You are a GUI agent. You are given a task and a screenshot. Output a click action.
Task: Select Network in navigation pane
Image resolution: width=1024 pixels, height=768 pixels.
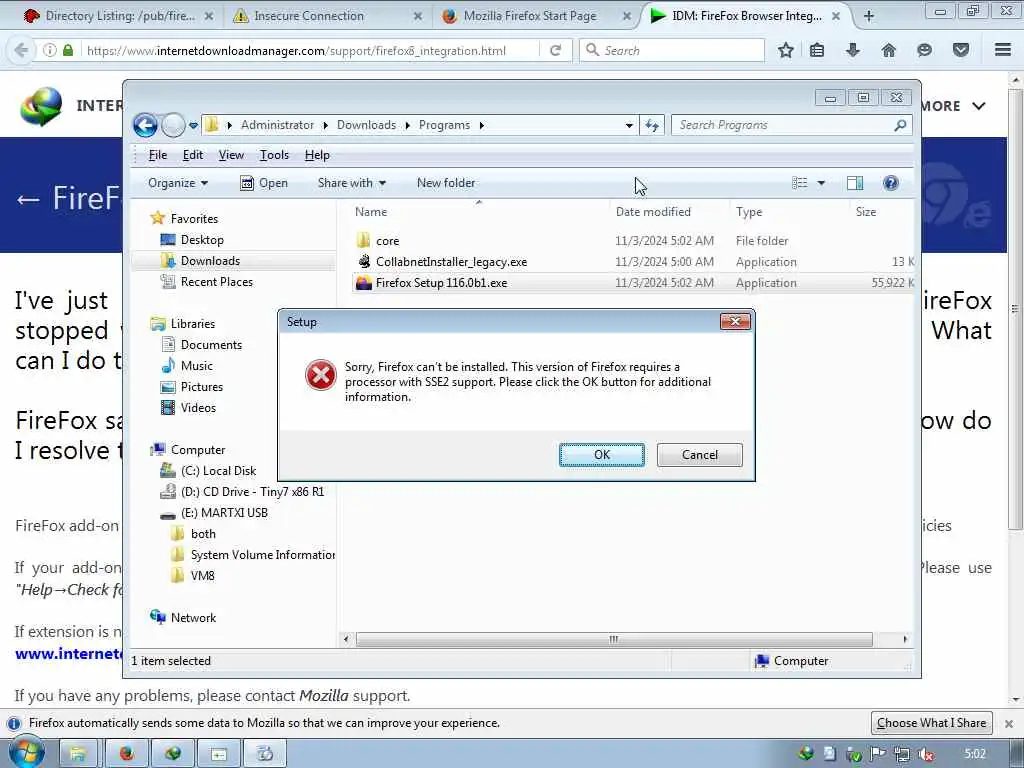193,617
